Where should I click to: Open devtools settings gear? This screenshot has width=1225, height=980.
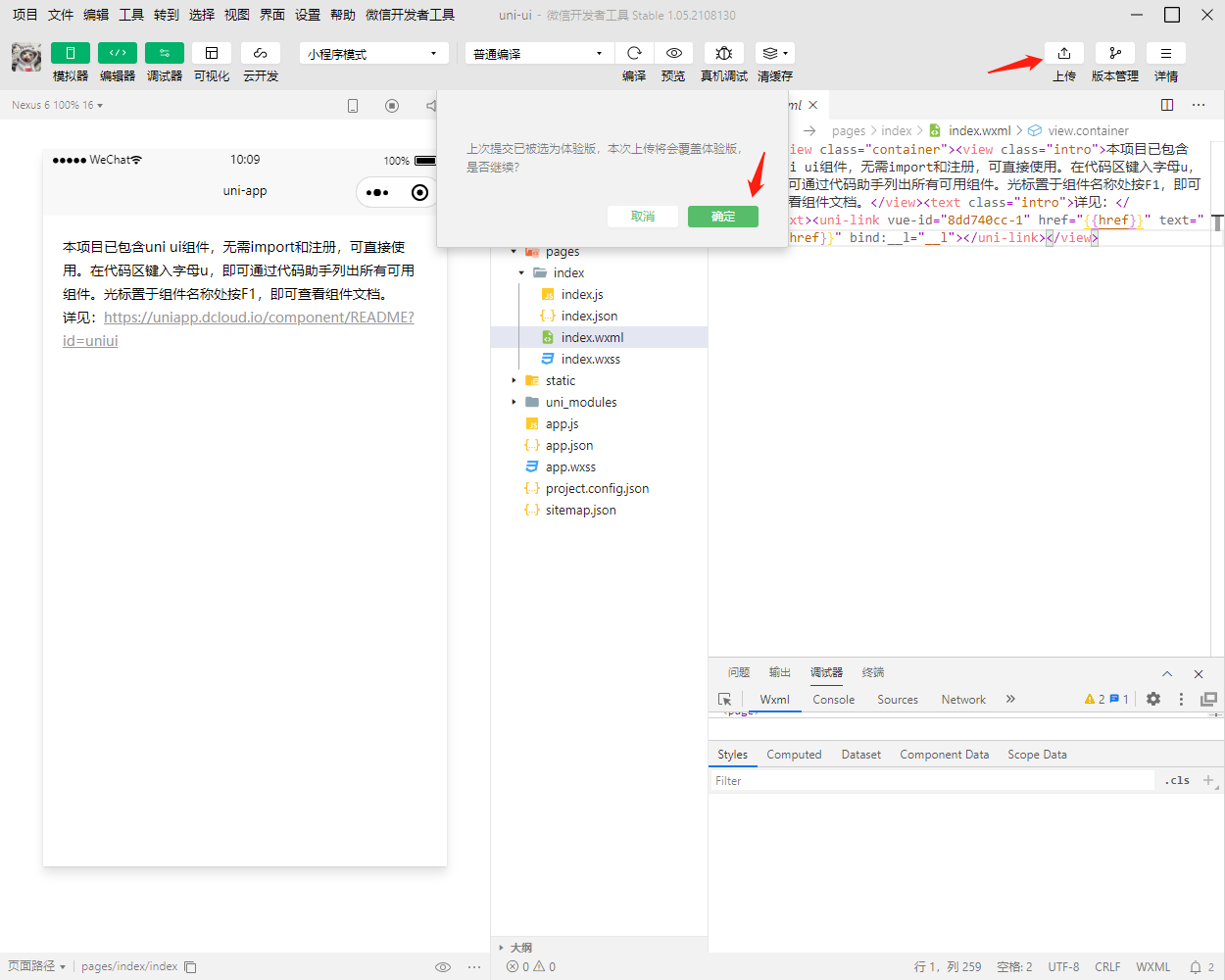pyautogui.click(x=1153, y=699)
